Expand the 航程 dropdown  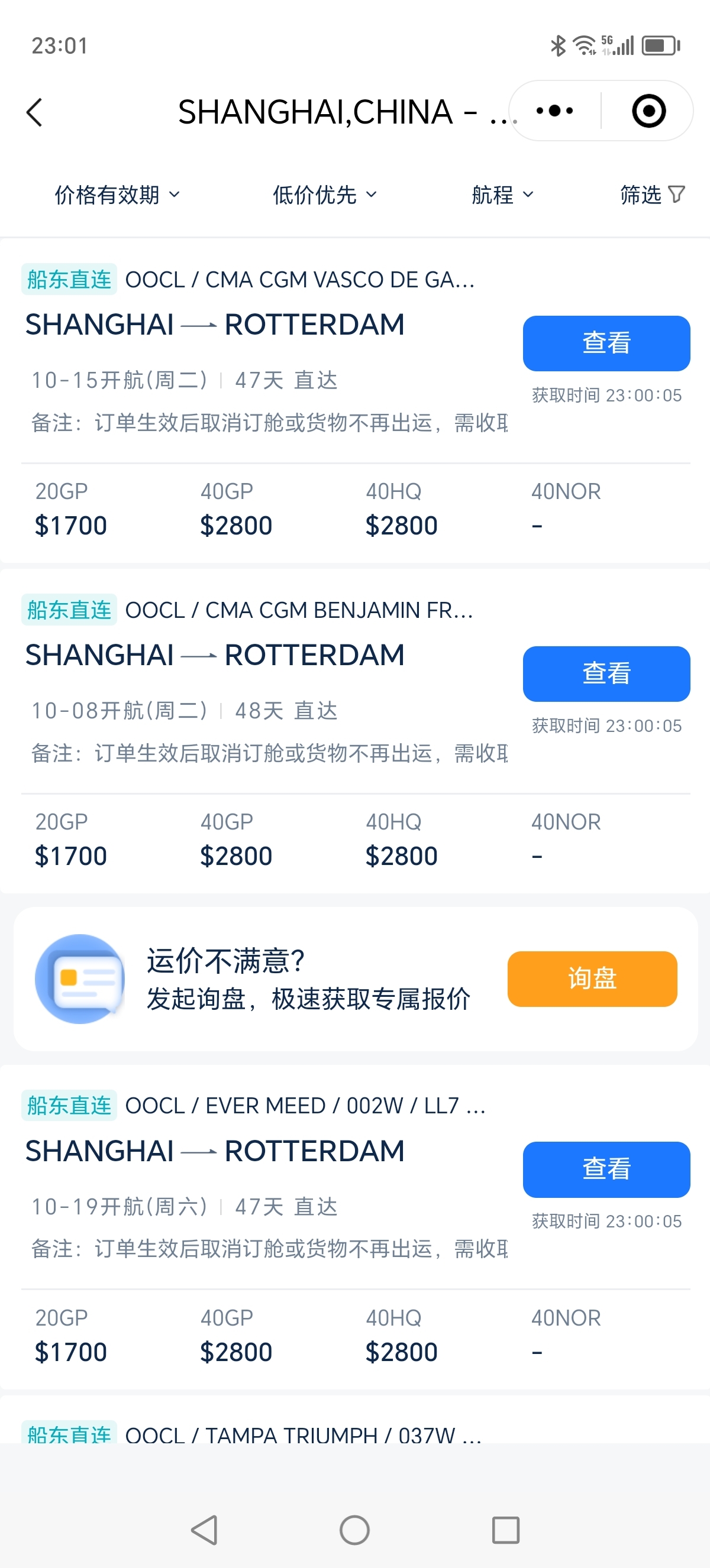[502, 195]
